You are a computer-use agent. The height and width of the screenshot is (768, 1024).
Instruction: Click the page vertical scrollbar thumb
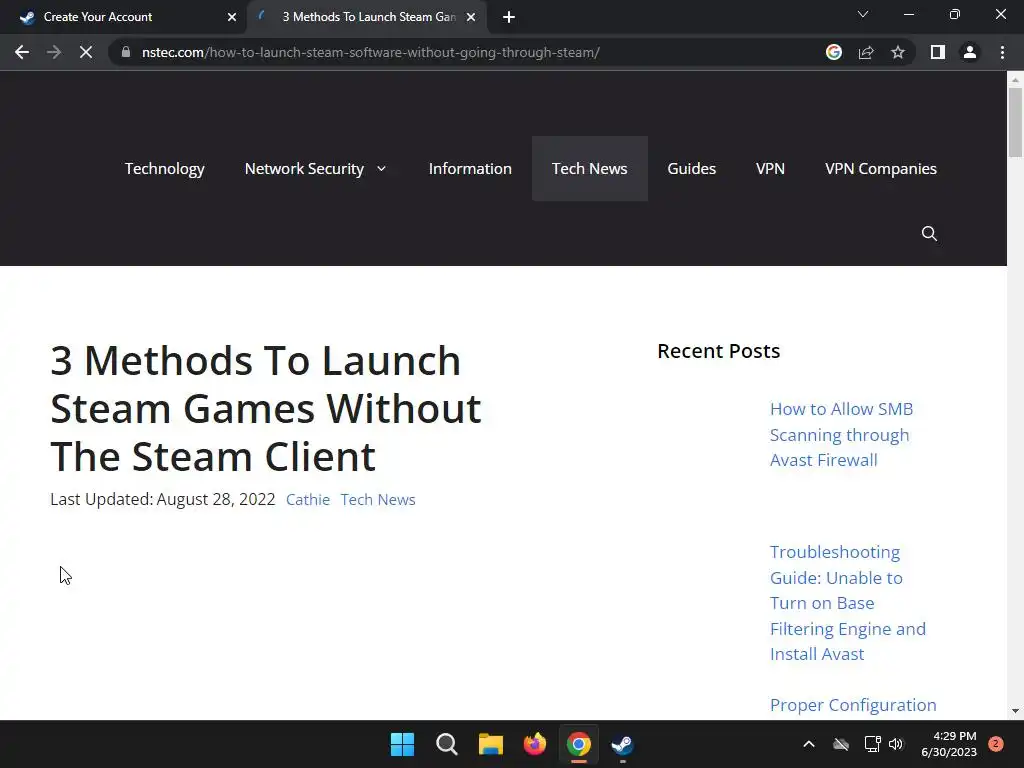(x=1015, y=122)
